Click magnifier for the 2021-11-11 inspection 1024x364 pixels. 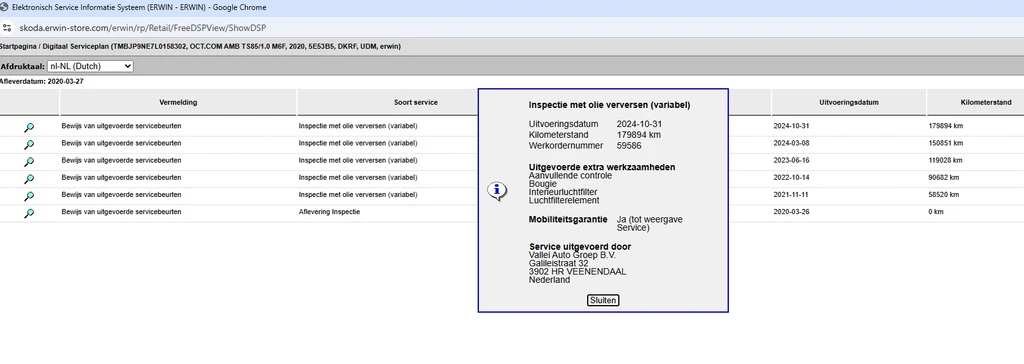tap(29, 196)
